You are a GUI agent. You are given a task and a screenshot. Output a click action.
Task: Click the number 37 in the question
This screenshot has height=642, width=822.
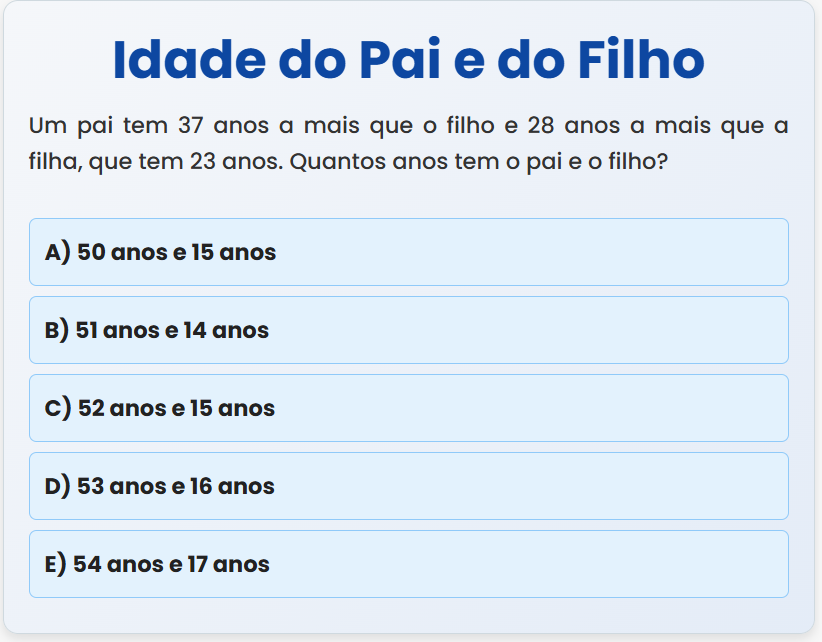[x=190, y=126]
